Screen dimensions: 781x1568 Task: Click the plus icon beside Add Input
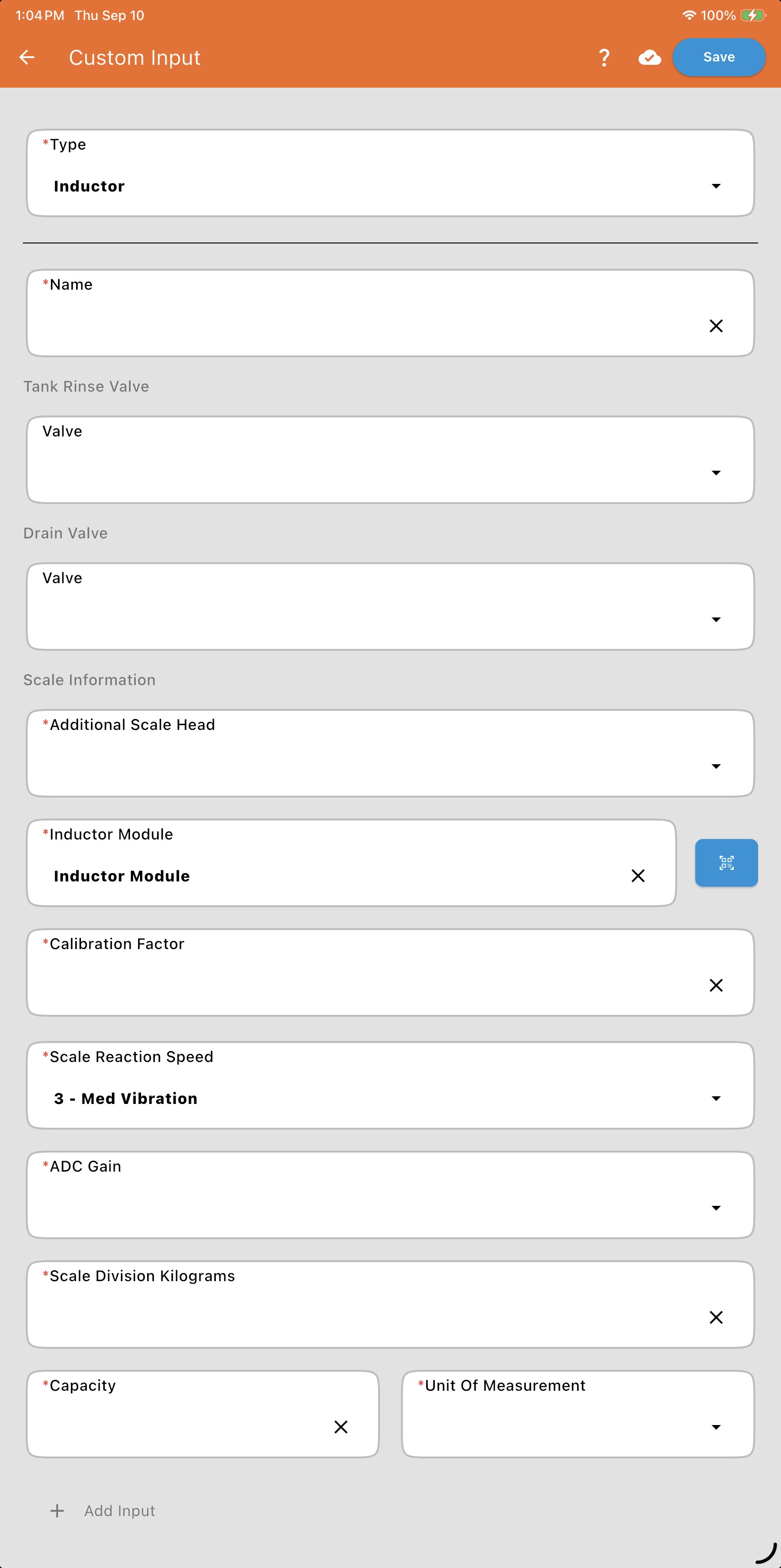click(x=57, y=1511)
